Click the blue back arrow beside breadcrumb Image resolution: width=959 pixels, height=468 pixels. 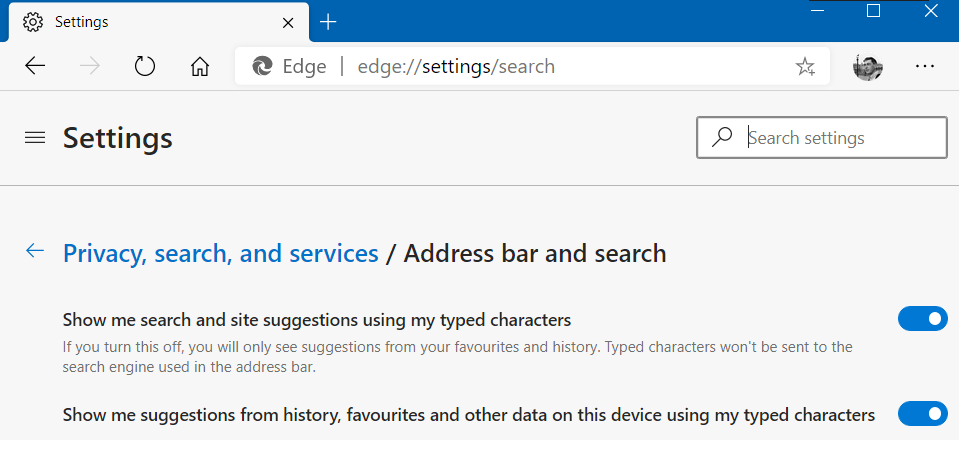tap(35, 250)
